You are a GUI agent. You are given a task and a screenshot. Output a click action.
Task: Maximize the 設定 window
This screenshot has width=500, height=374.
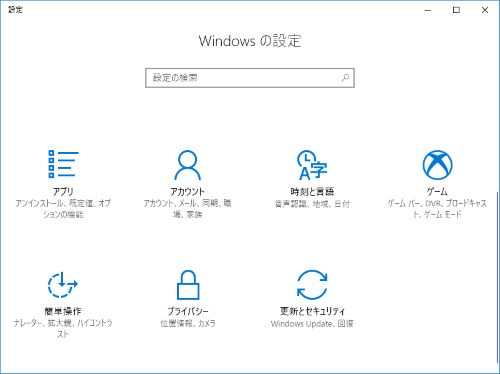pos(456,10)
